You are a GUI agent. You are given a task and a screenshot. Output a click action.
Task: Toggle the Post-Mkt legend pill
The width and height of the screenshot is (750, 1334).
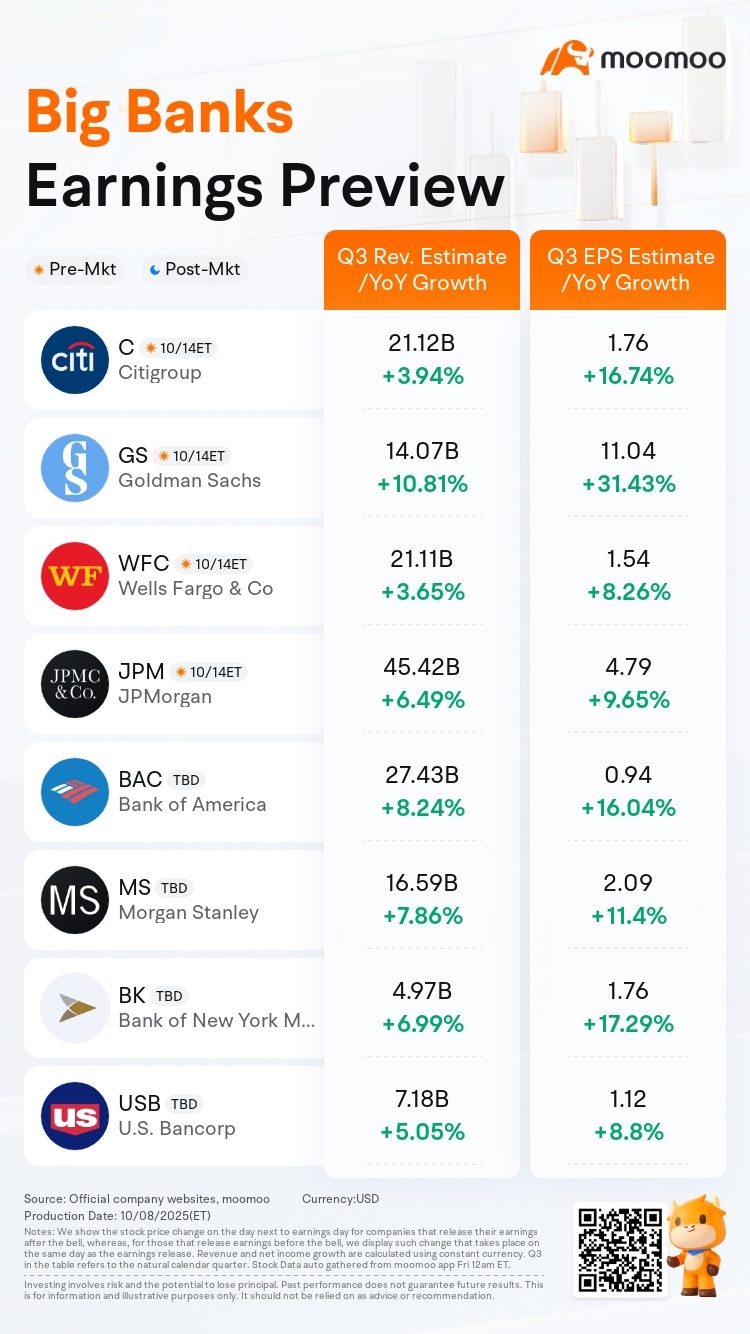pos(194,269)
